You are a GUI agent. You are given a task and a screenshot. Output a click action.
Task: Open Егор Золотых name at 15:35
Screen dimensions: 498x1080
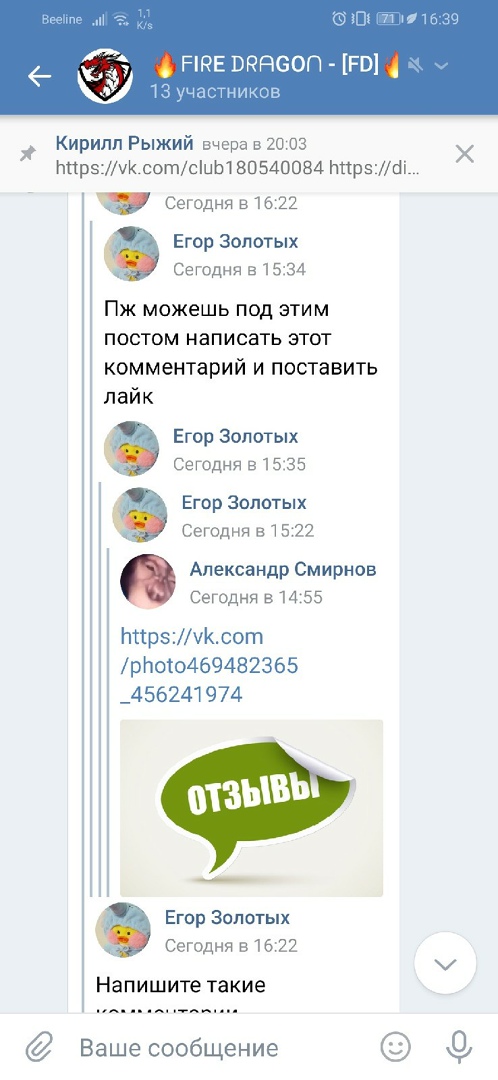[x=235, y=437]
